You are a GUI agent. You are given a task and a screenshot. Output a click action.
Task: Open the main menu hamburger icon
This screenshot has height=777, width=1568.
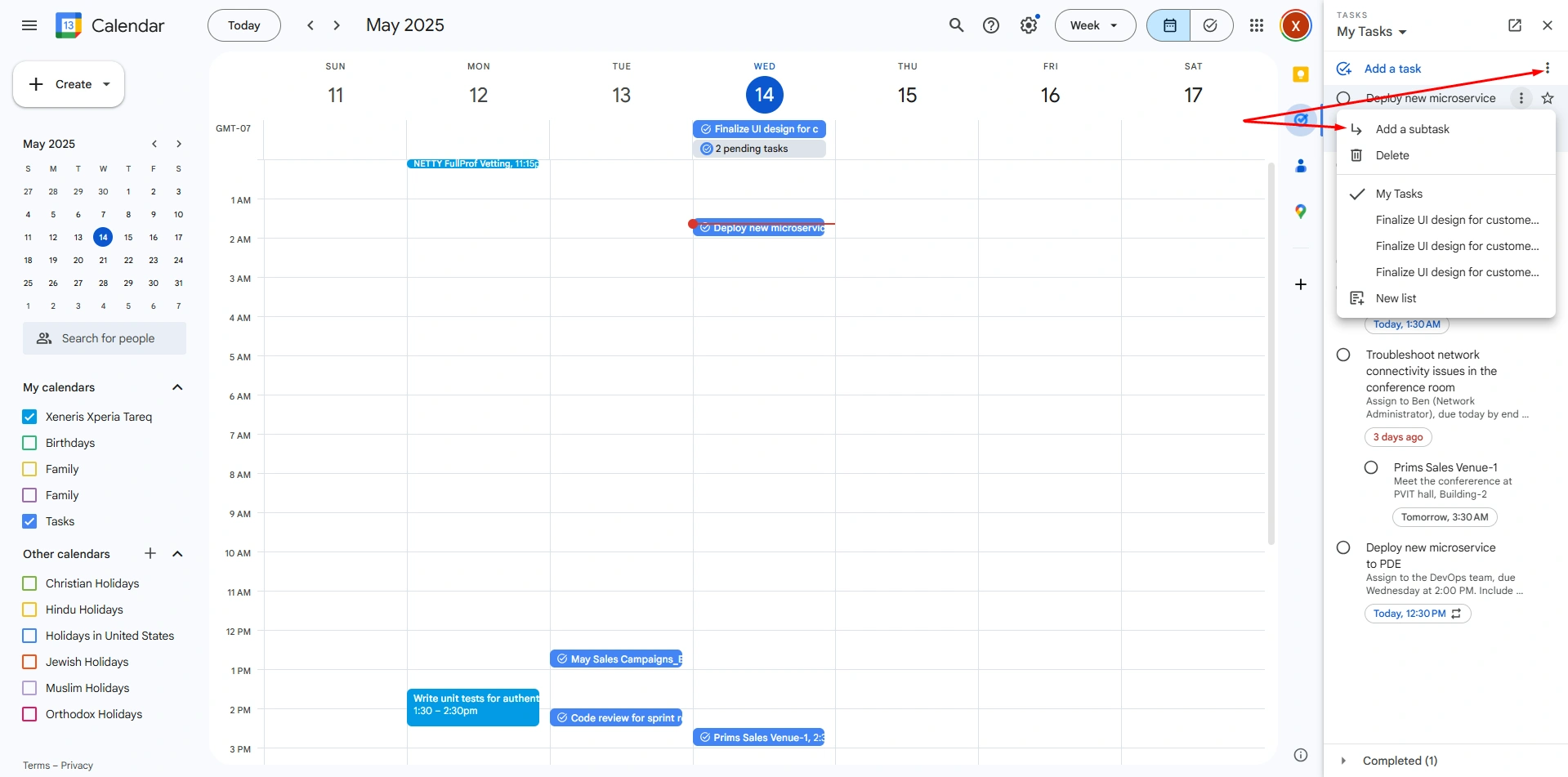click(29, 25)
